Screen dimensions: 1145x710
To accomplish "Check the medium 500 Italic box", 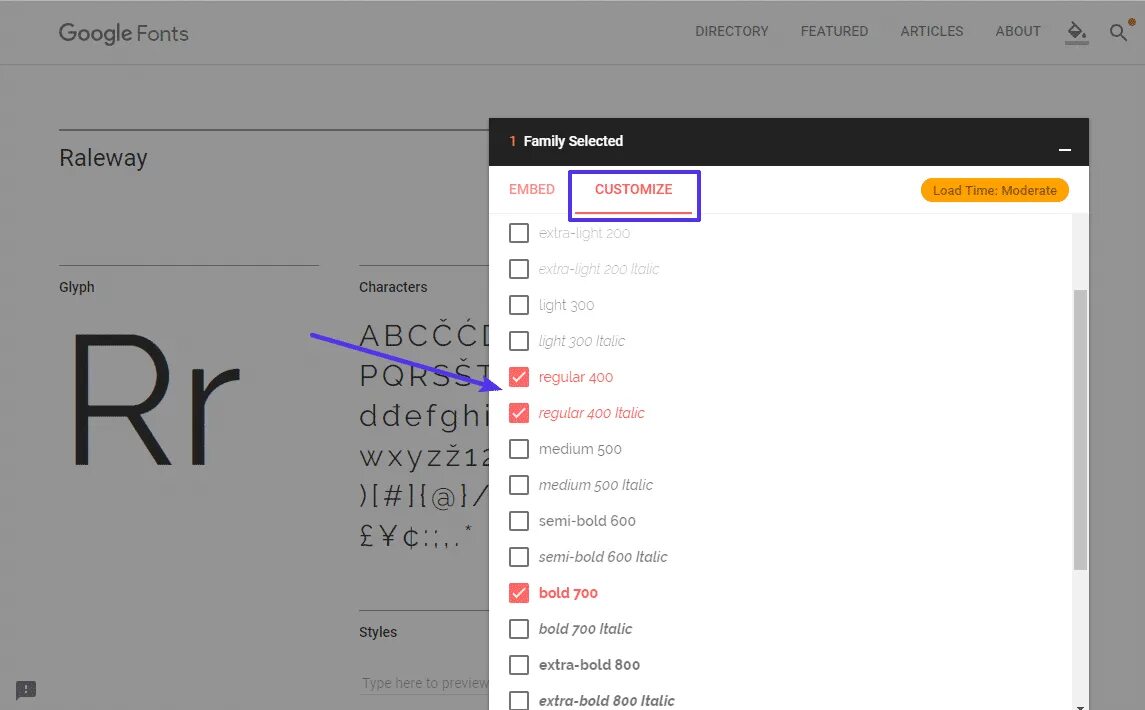I will 518,484.
